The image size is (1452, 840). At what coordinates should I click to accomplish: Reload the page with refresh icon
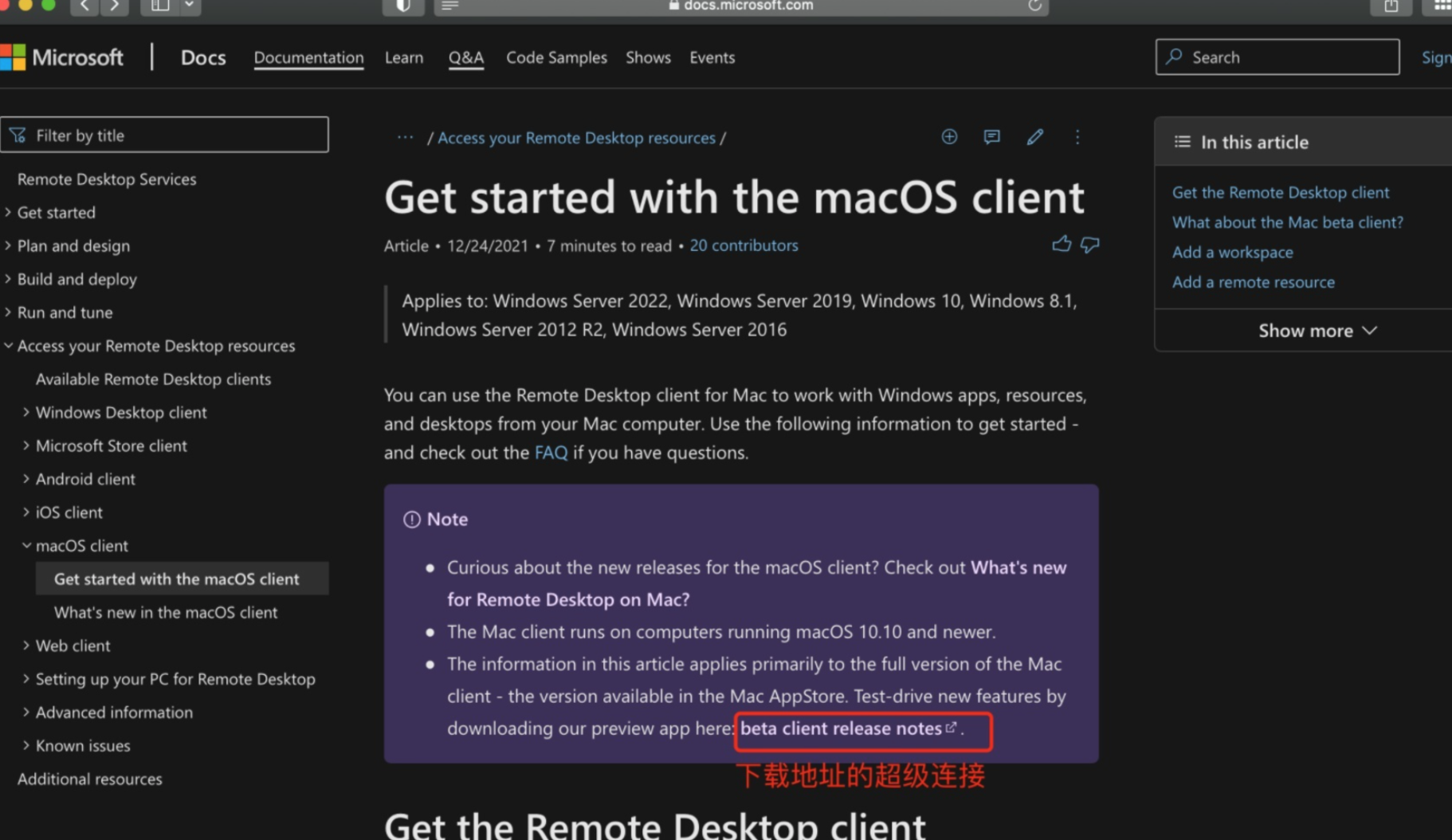point(1034,6)
